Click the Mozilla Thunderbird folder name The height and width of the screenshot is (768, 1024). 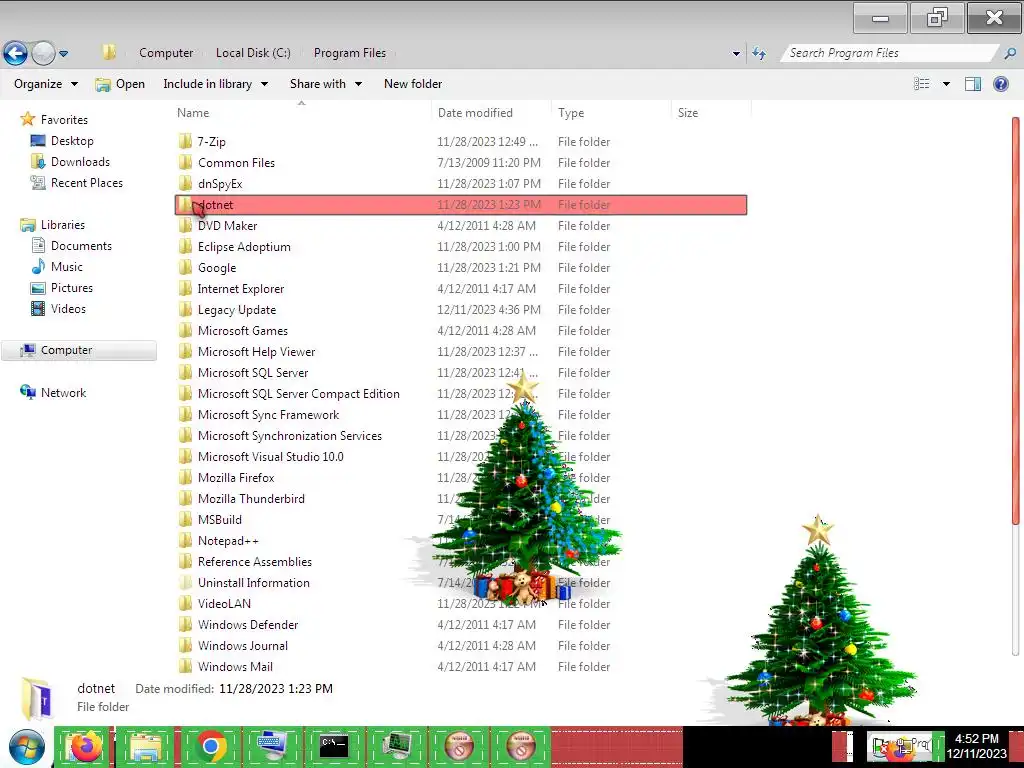pyautogui.click(x=251, y=498)
